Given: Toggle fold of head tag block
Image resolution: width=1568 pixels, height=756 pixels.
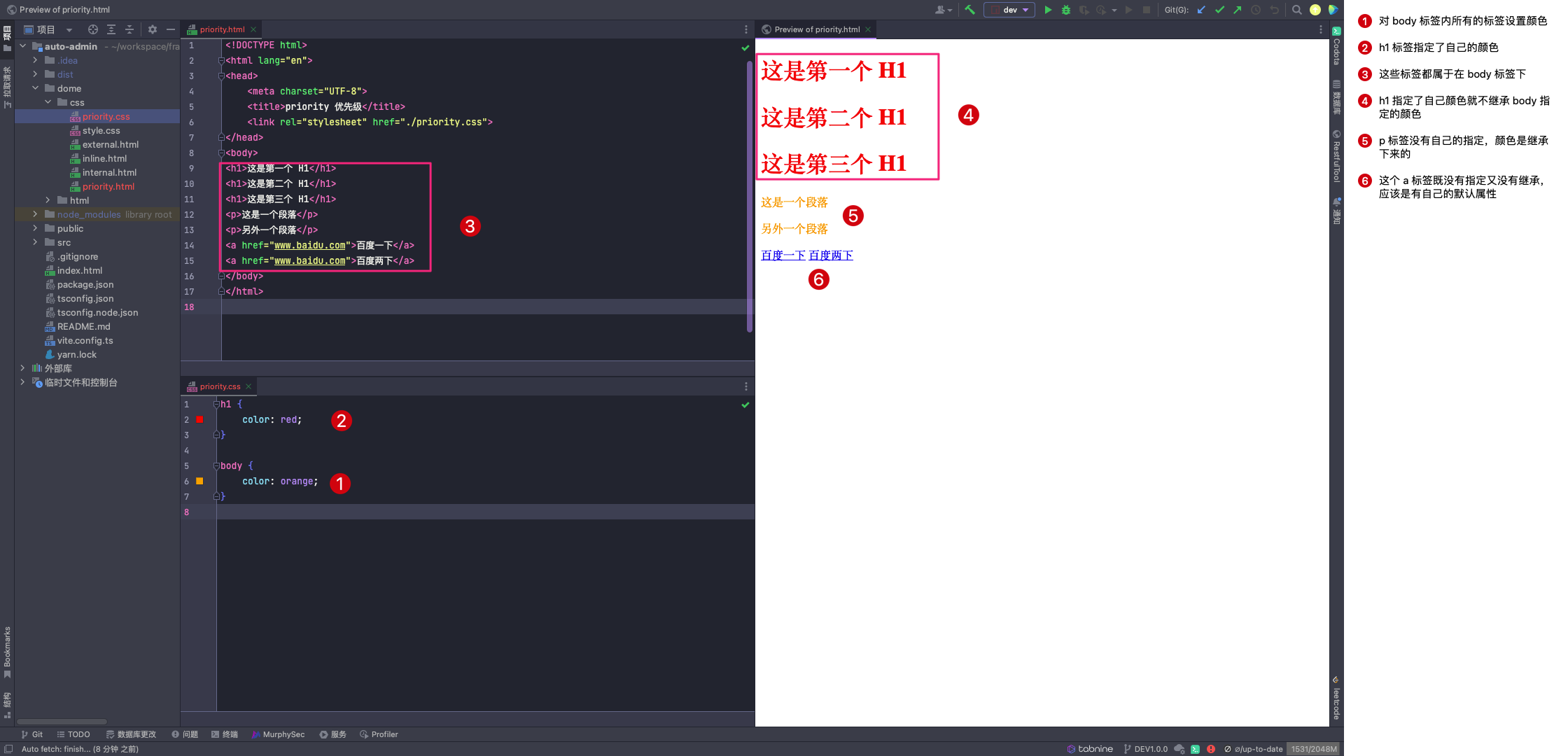Looking at the screenshot, I should [x=221, y=76].
